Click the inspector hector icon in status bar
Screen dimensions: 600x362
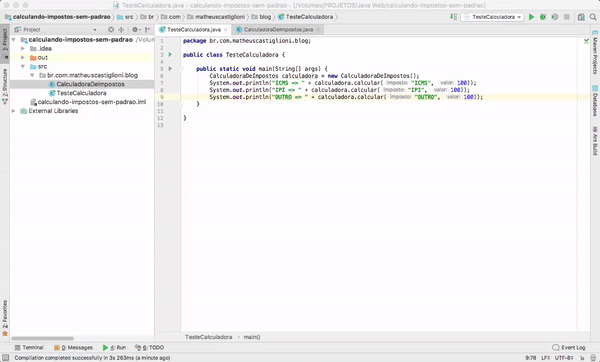[592, 358]
